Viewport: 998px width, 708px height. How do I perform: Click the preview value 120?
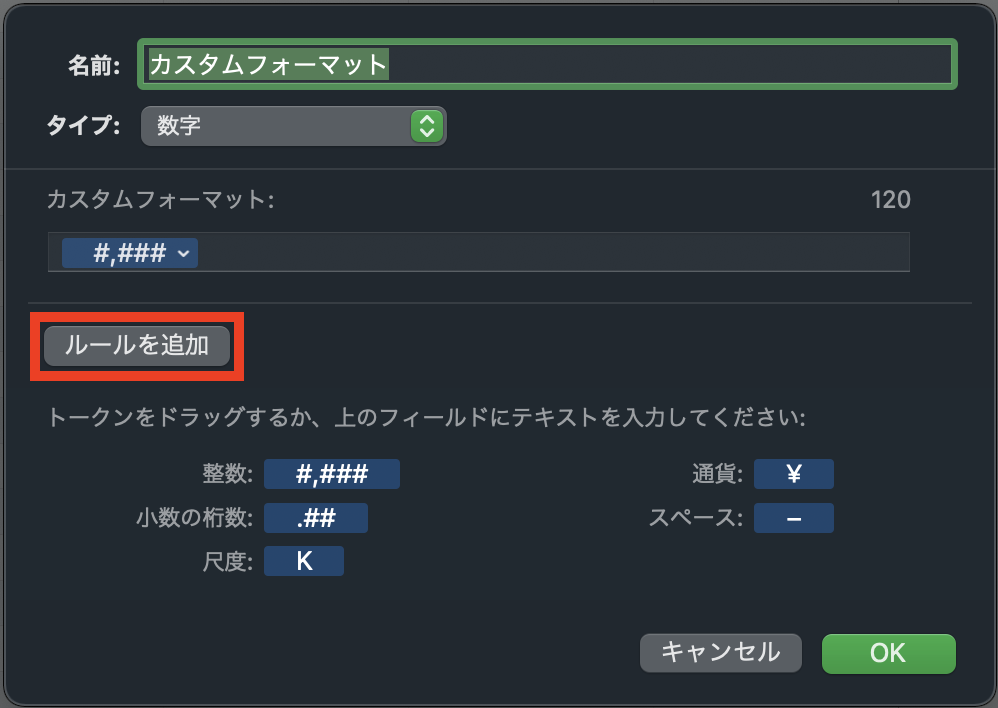[x=890, y=200]
